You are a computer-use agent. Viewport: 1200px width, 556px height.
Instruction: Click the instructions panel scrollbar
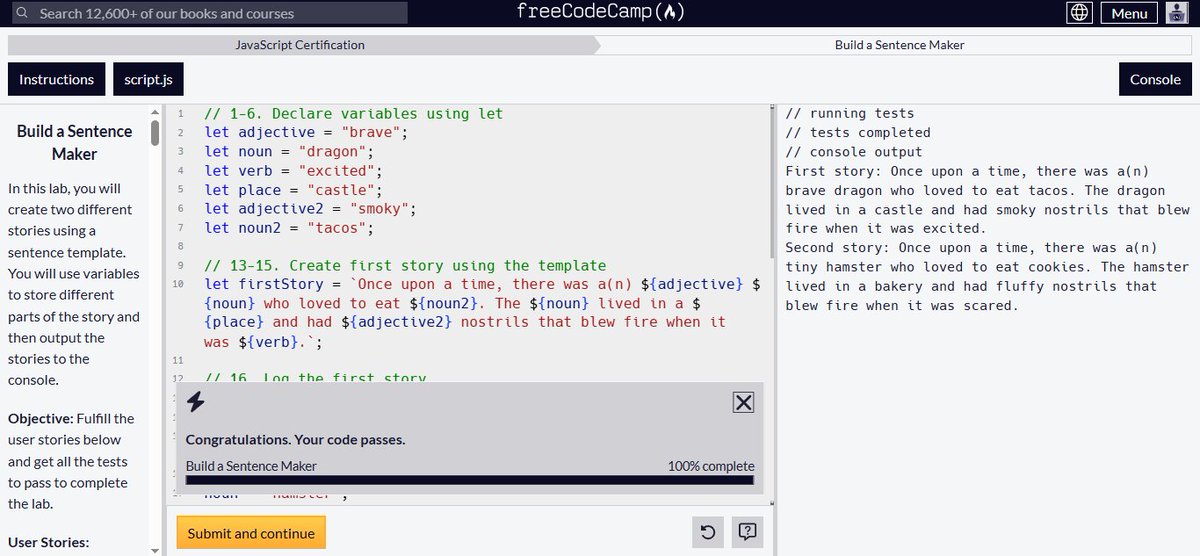click(x=155, y=133)
